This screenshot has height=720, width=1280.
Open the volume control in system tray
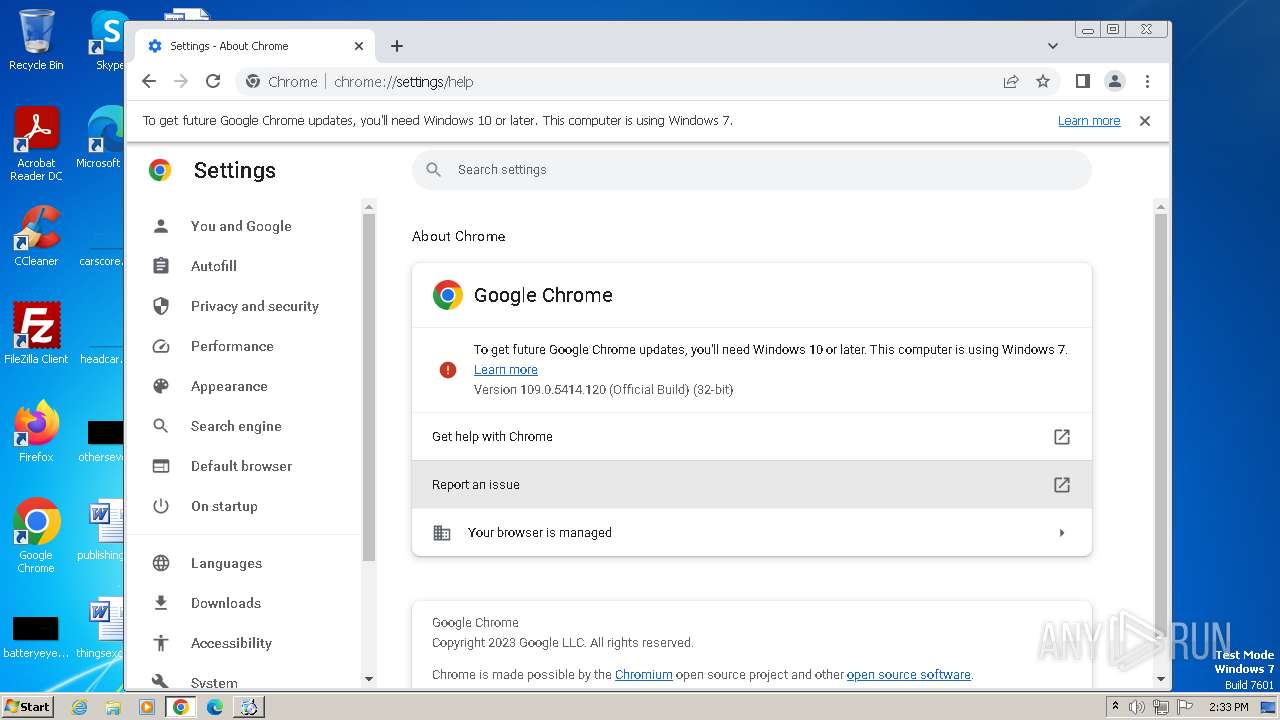[1137, 707]
